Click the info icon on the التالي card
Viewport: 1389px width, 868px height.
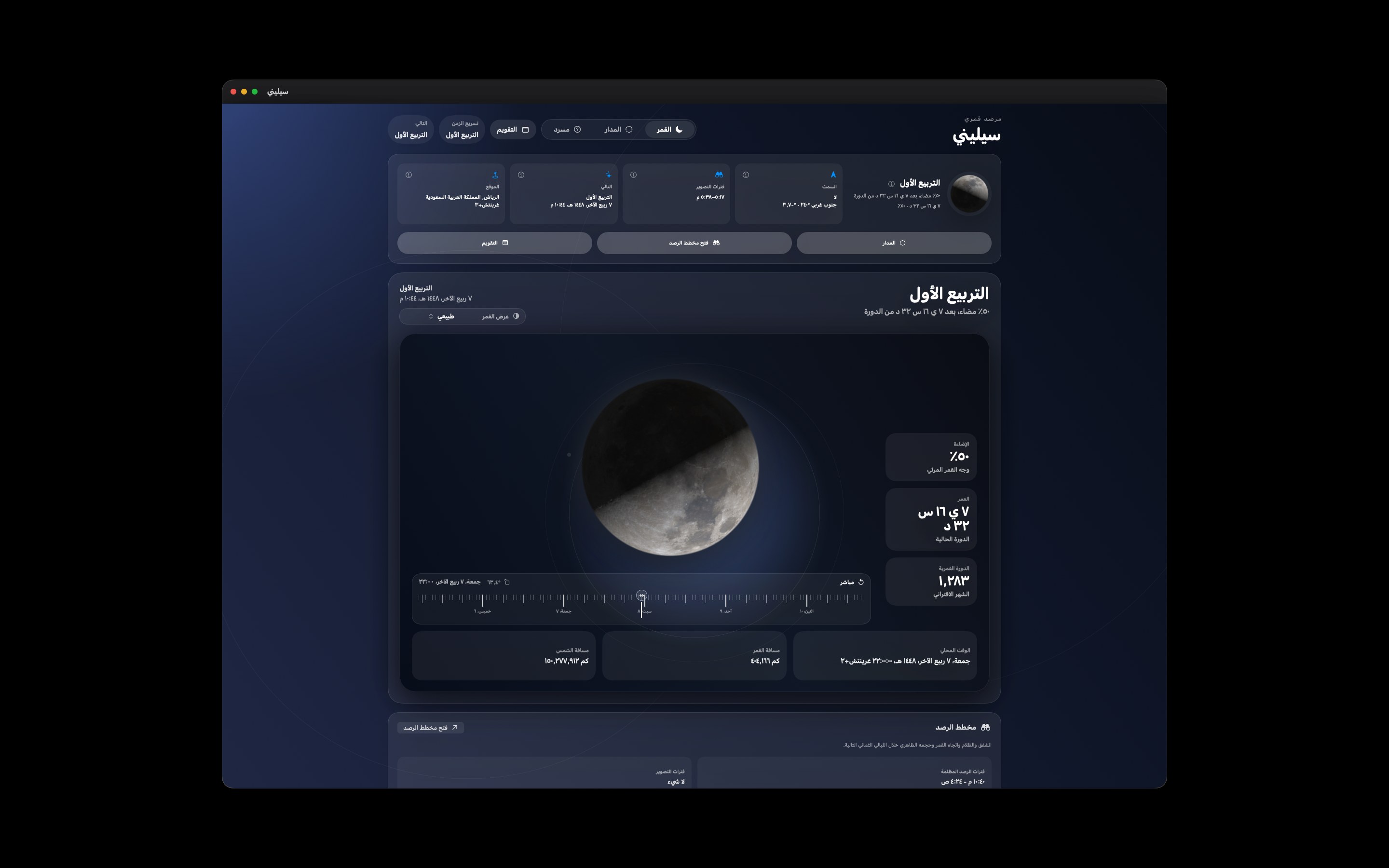point(520,175)
